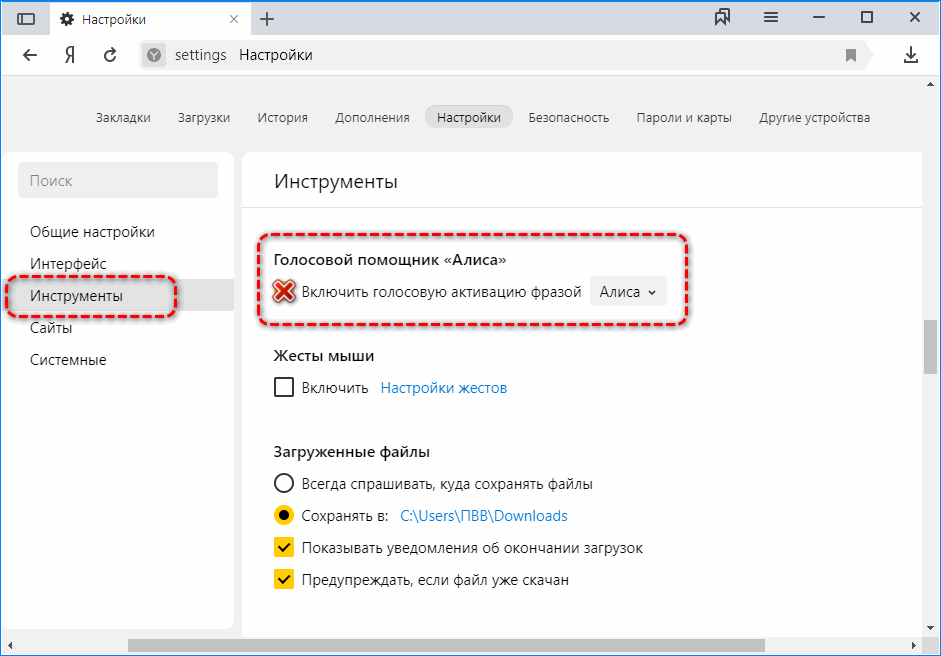This screenshot has height=656, width=941.
Task: Open the 'Пароли и карты' tab
Action: [x=684, y=117]
